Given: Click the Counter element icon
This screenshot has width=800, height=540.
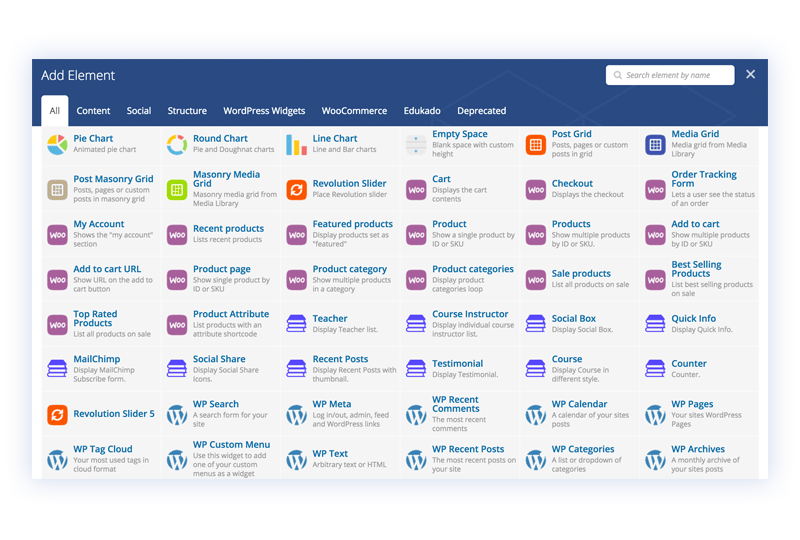Looking at the screenshot, I should [x=655, y=369].
